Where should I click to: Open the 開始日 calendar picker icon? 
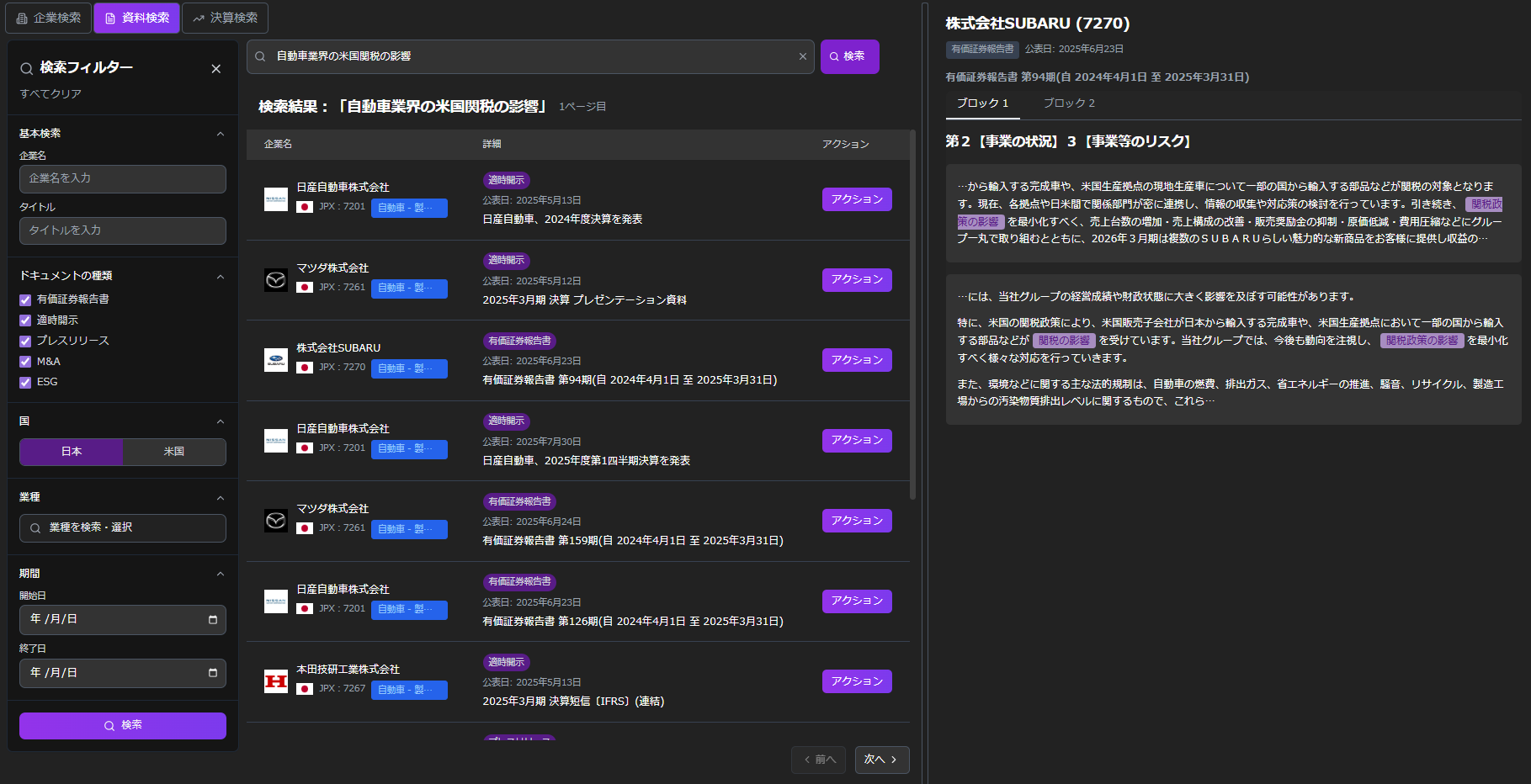point(212,620)
